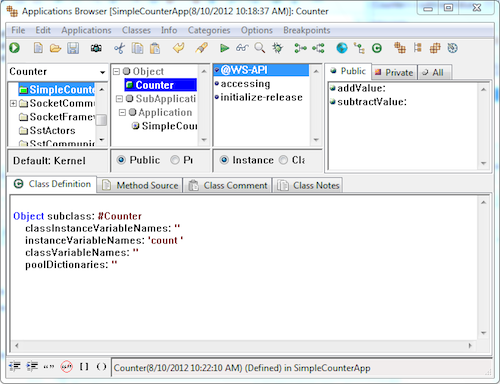Screen dimensions: 500x384
Task: Collapse the SubApplication tree node
Action: tap(119, 99)
